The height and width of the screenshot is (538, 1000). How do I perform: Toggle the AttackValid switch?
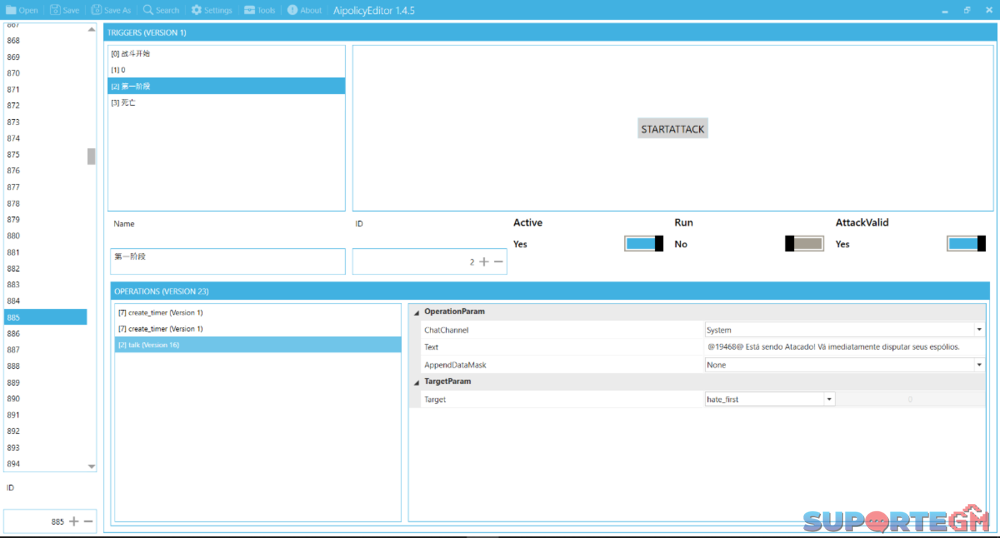pos(966,244)
